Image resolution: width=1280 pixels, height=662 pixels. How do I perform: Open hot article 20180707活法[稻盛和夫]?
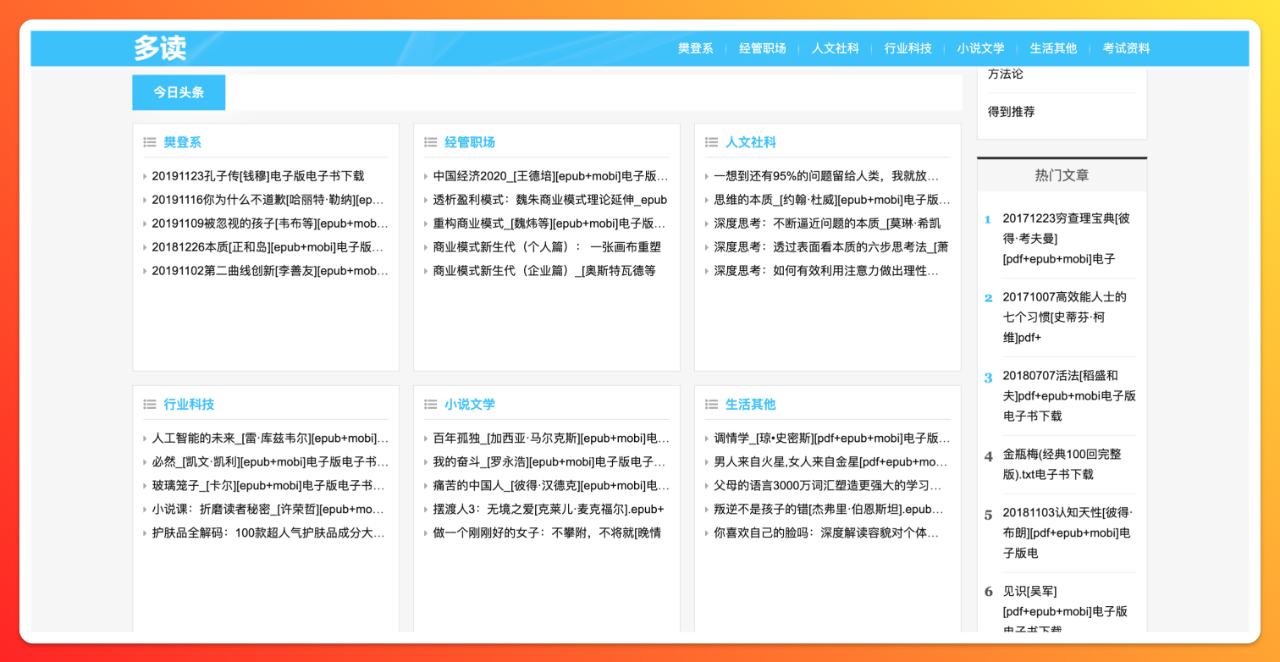(1070, 396)
